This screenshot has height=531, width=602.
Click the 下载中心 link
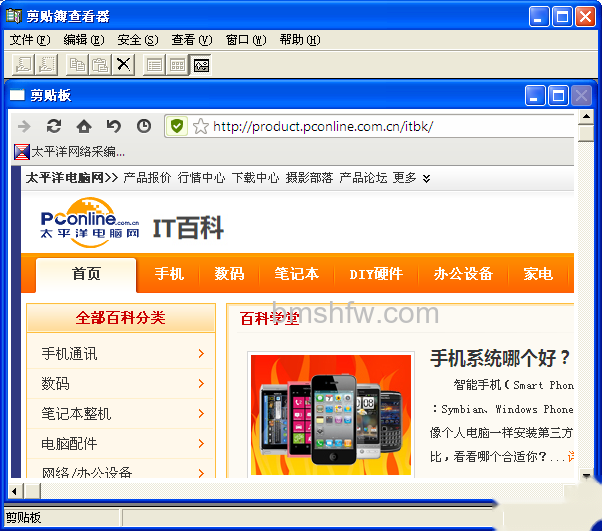tap(255, 178)
